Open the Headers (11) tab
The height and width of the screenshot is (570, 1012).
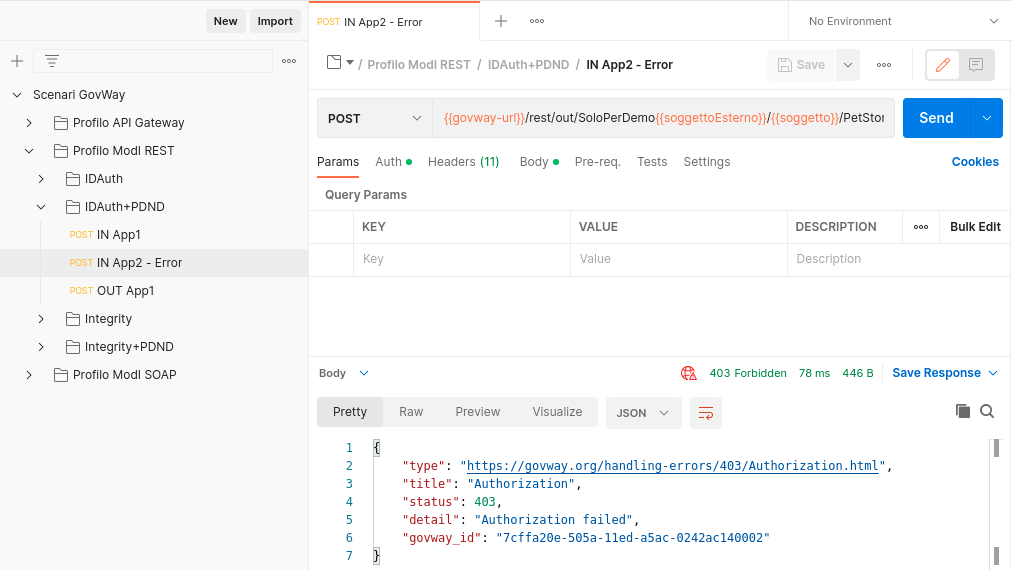[x=463, y=162]
